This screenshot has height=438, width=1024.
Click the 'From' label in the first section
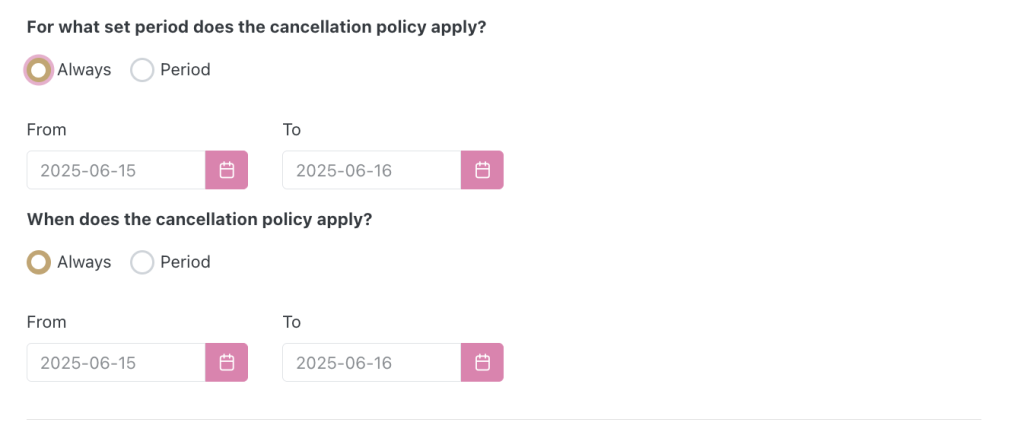pyautogui.click(x=46, y=129)
